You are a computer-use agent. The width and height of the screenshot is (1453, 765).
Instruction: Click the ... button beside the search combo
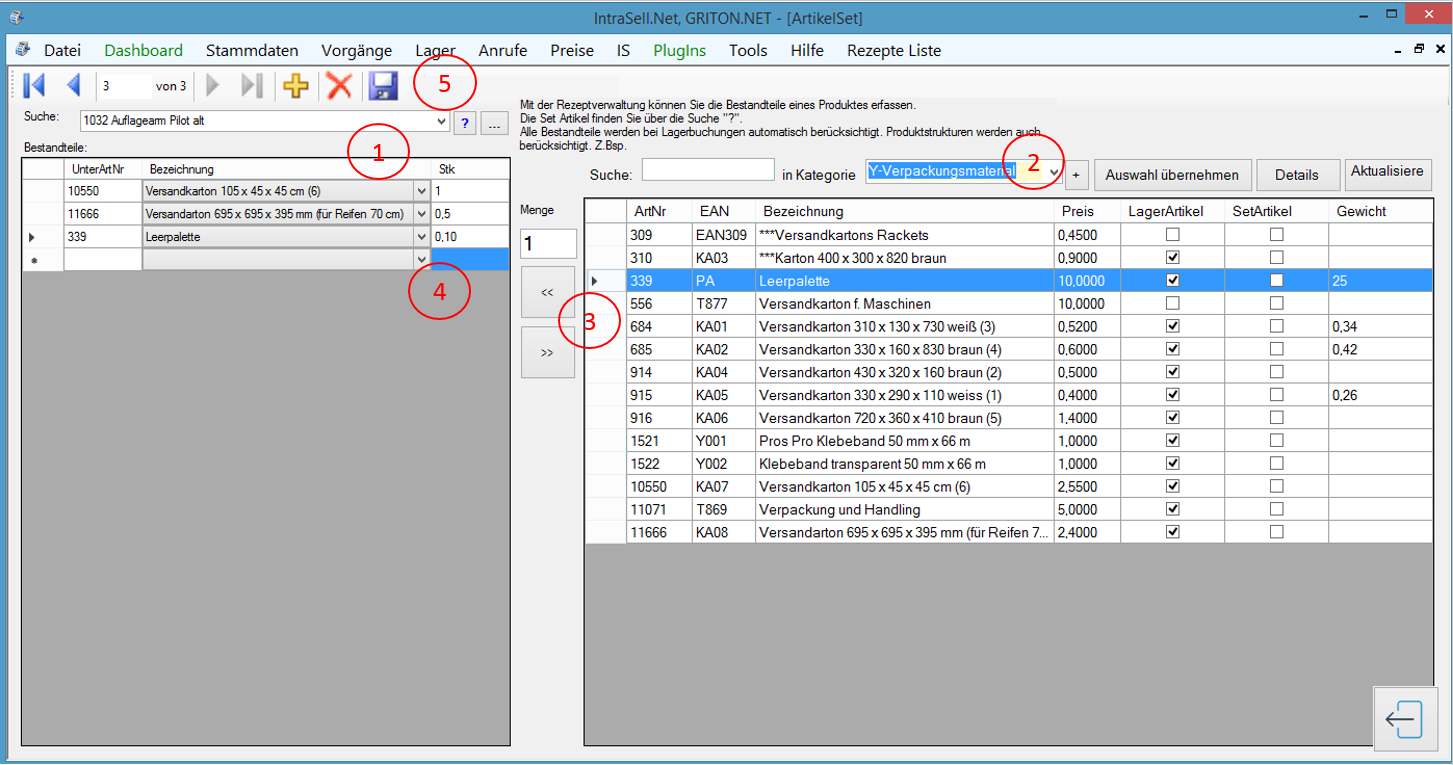(x=495, y=123)
